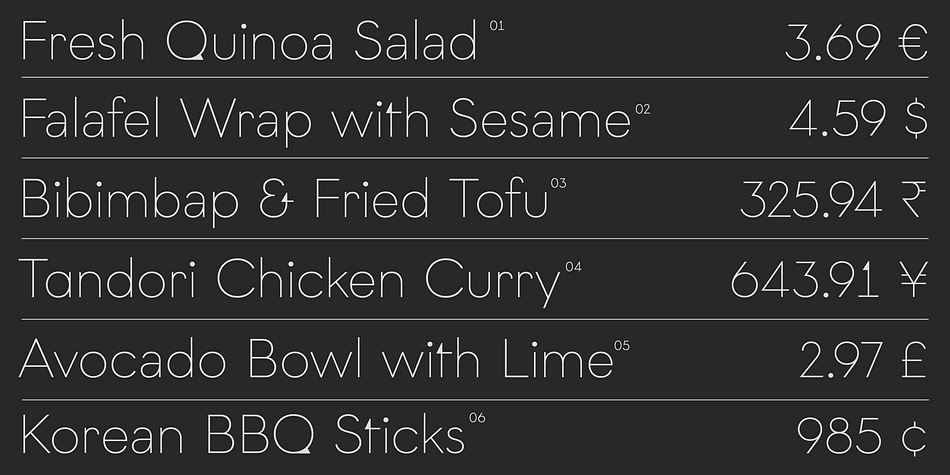Select the Korean BBQ Sticks item
The image size is (950, 475).
click(x=242, y=434)
